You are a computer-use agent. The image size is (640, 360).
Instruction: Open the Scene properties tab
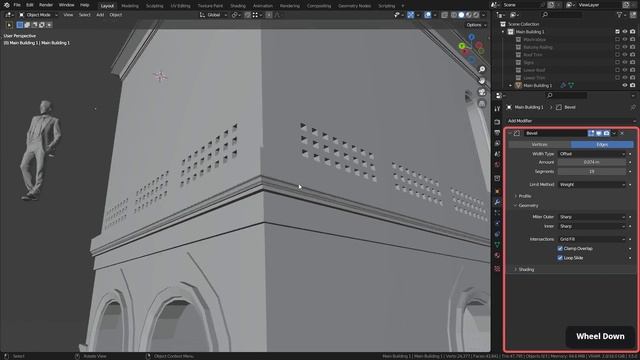(497, 154)
